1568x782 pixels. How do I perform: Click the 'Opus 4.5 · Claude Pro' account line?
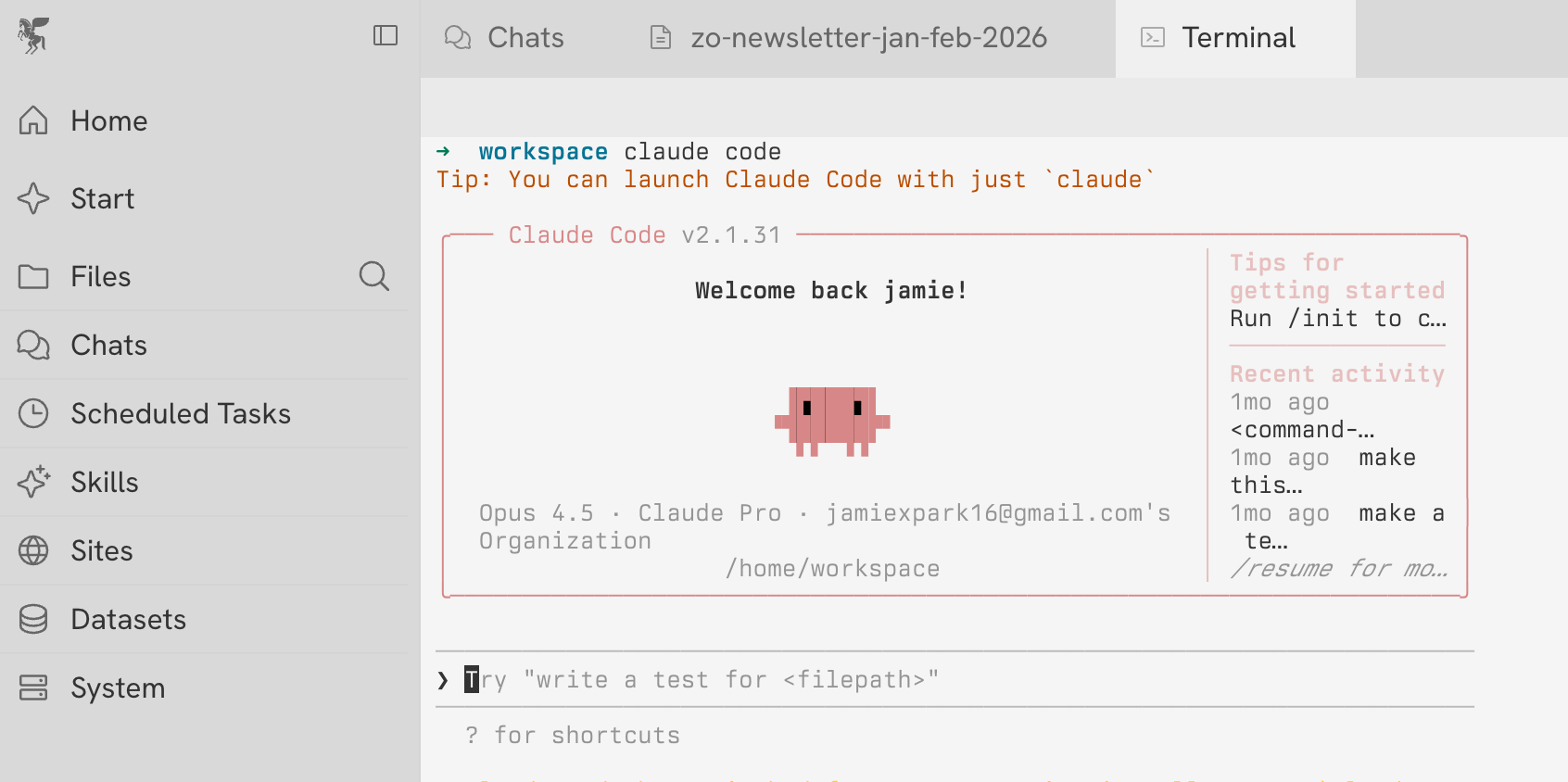[825, 526]
